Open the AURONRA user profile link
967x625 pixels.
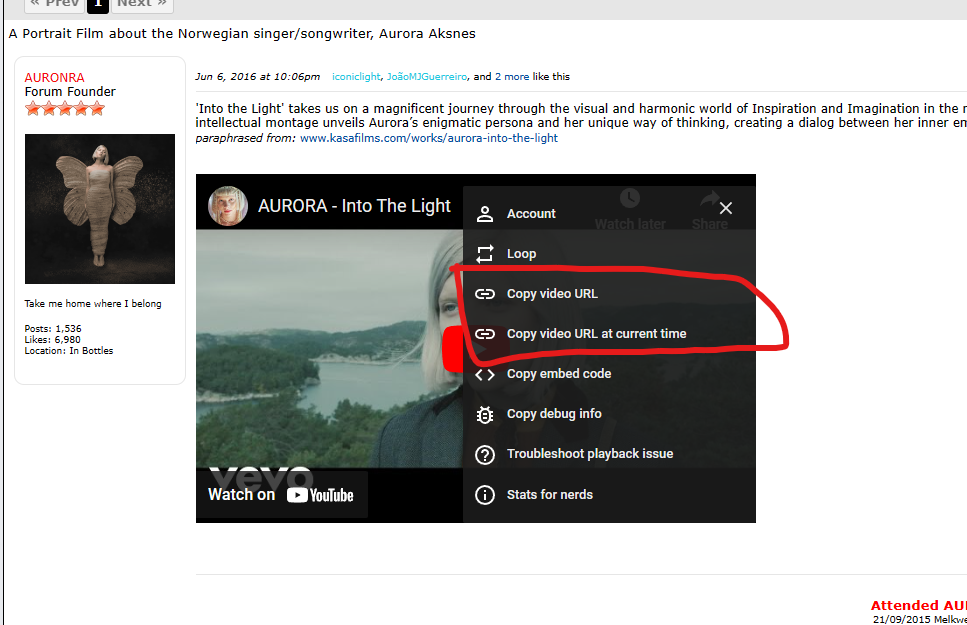pyautogui.click(x=54, y=78)
